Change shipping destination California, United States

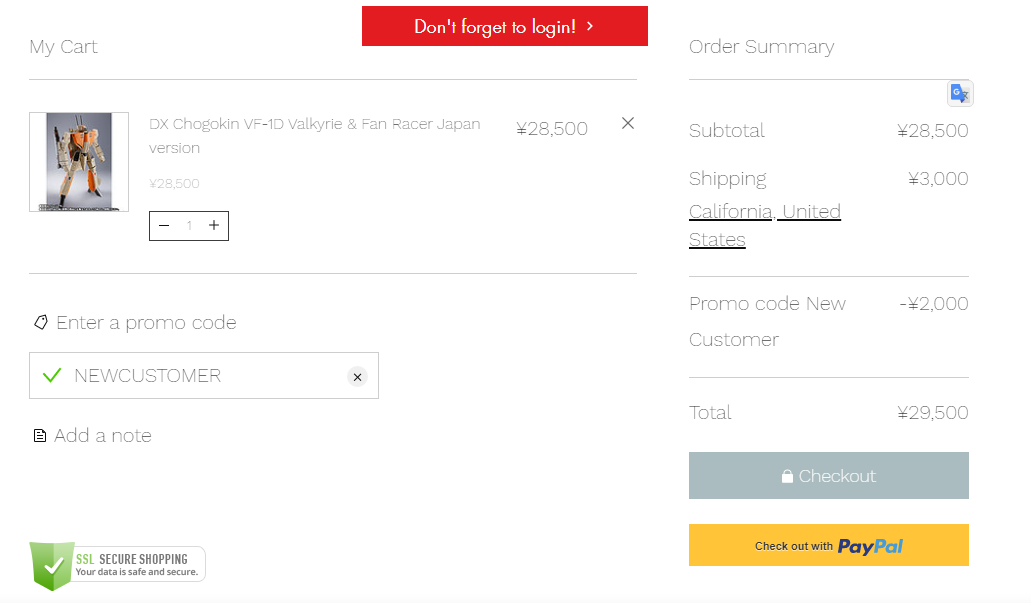click(x=765, y=225)
